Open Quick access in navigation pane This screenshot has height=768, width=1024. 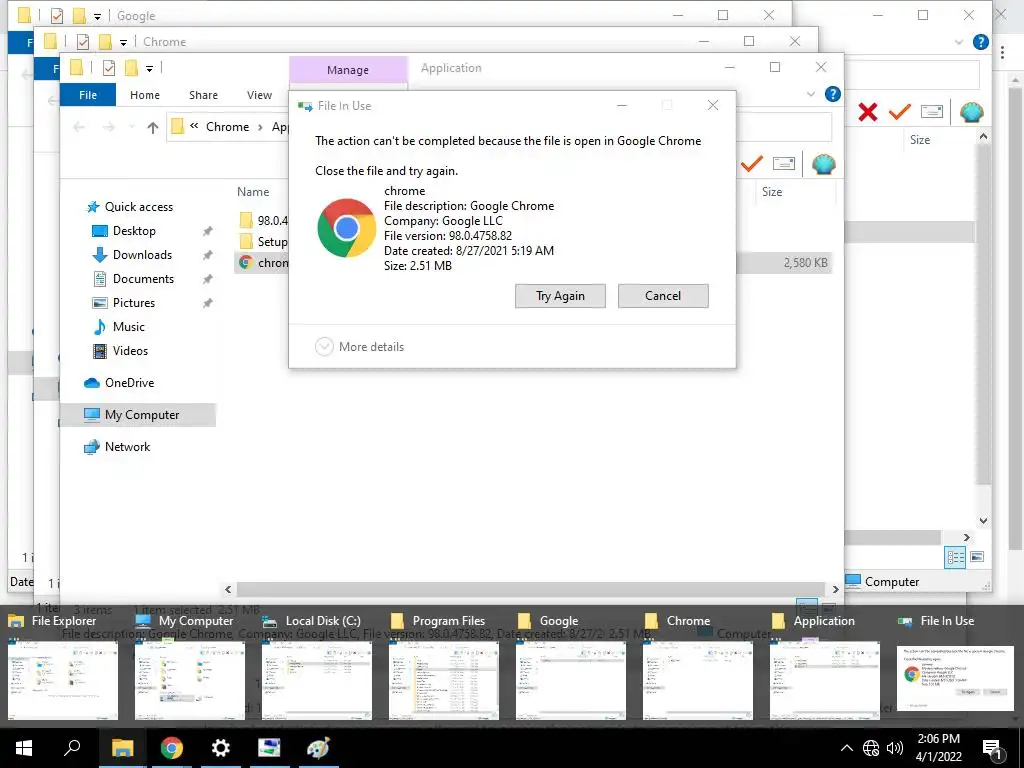pos(138,207)
